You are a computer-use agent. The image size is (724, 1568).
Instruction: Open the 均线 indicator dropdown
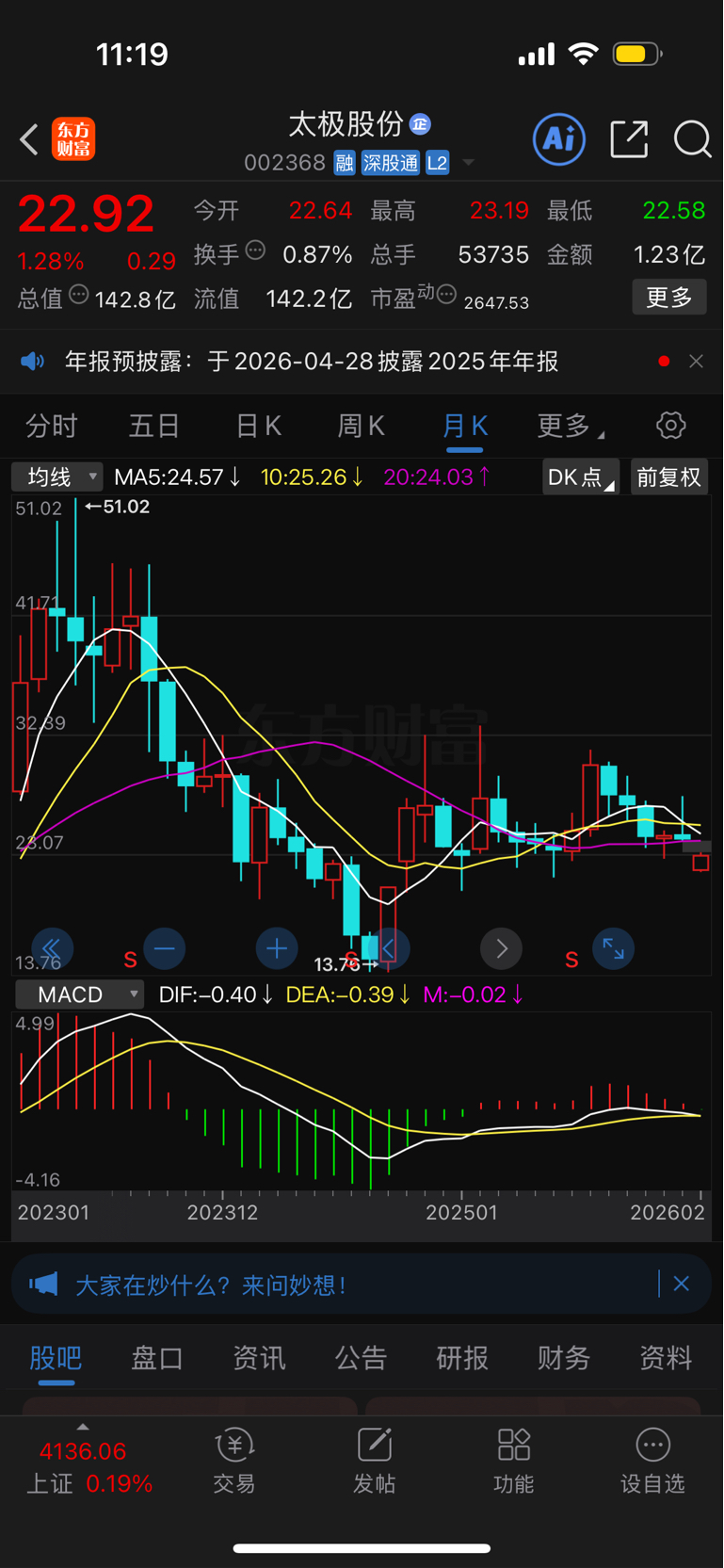click(x=57, y=477)
